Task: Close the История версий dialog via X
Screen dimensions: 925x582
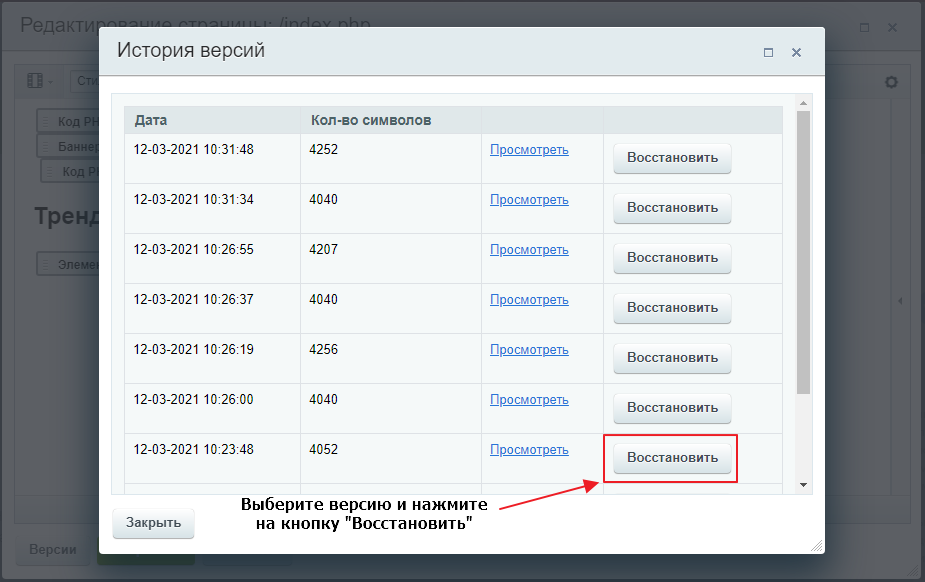Action: click(x=797, y=52)
